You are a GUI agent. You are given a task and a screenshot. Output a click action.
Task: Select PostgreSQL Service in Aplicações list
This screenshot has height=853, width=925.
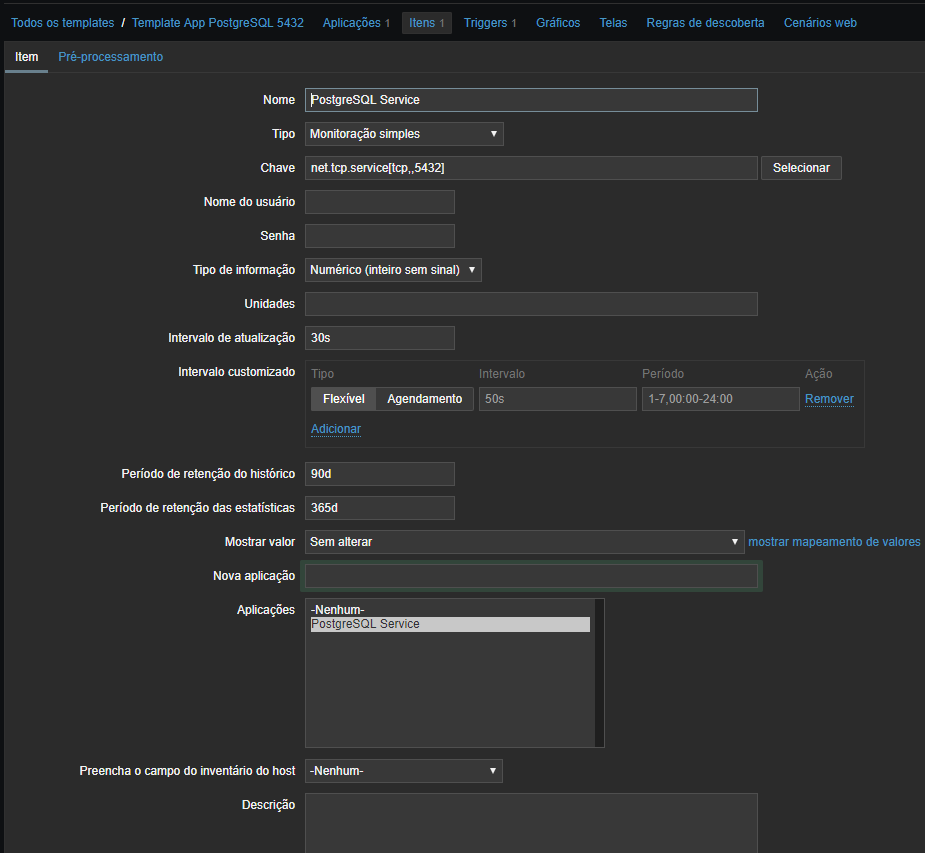[x=365, y=624]
